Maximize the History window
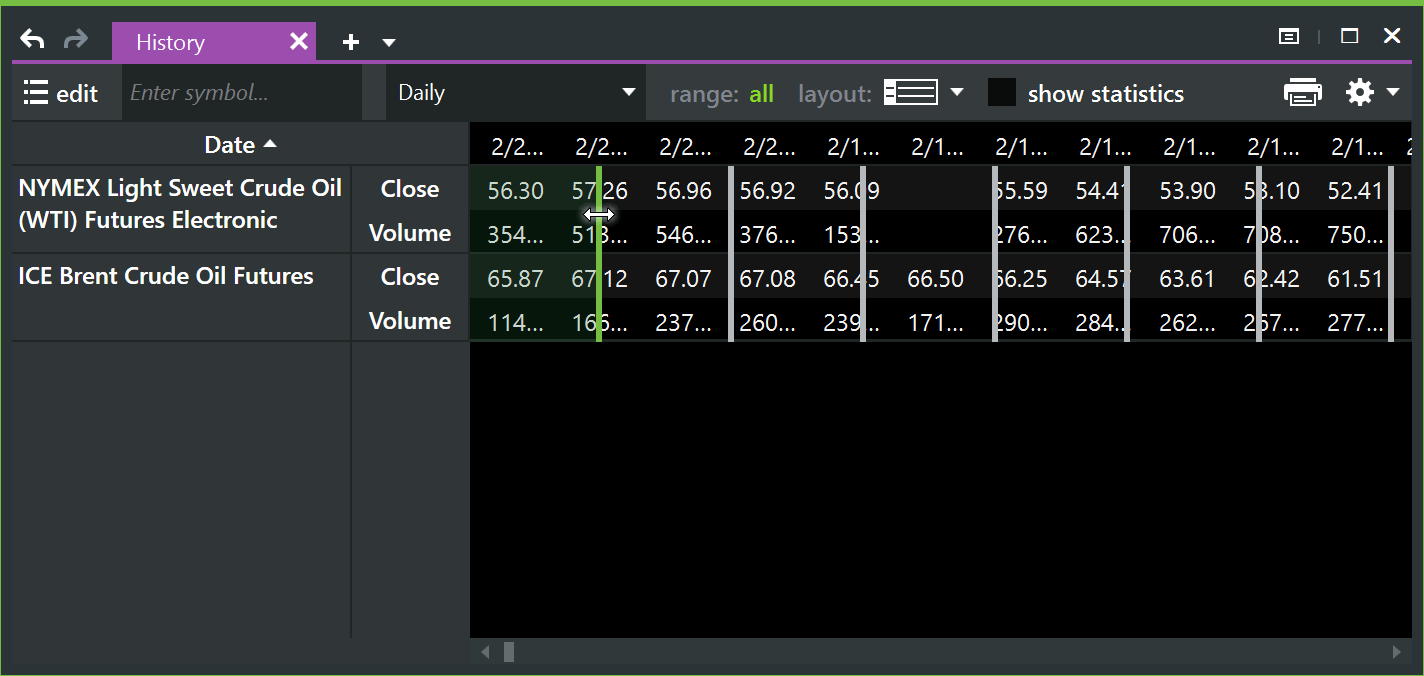The height and width of the screenshot is (676, 1424). (1350, 36)
